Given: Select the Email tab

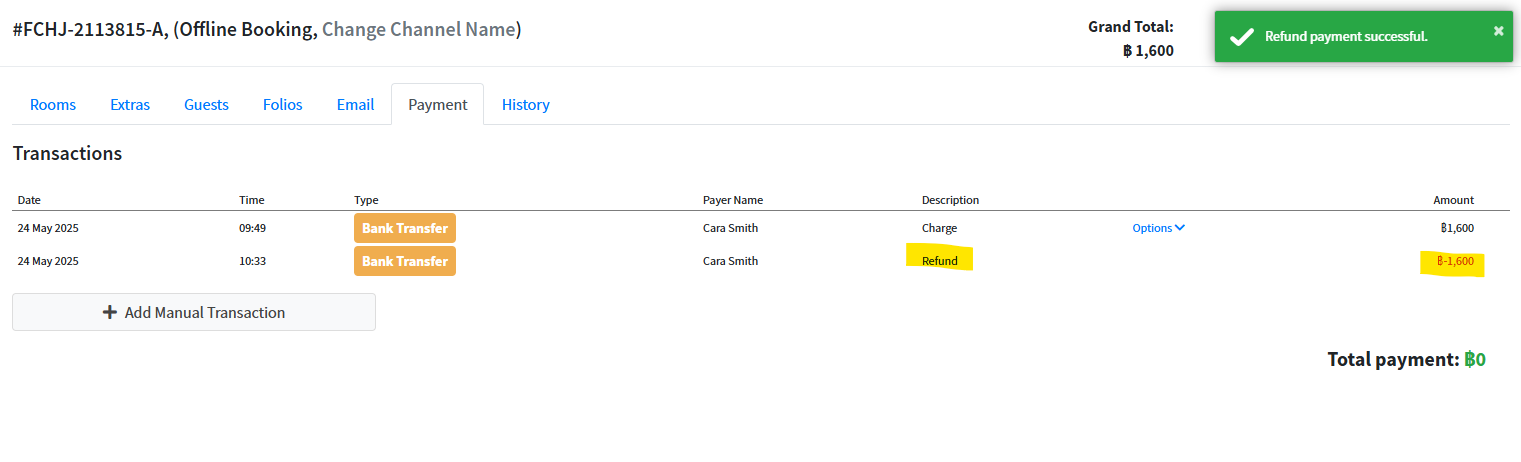Looking at the screenshot, I should coord(355,104).
